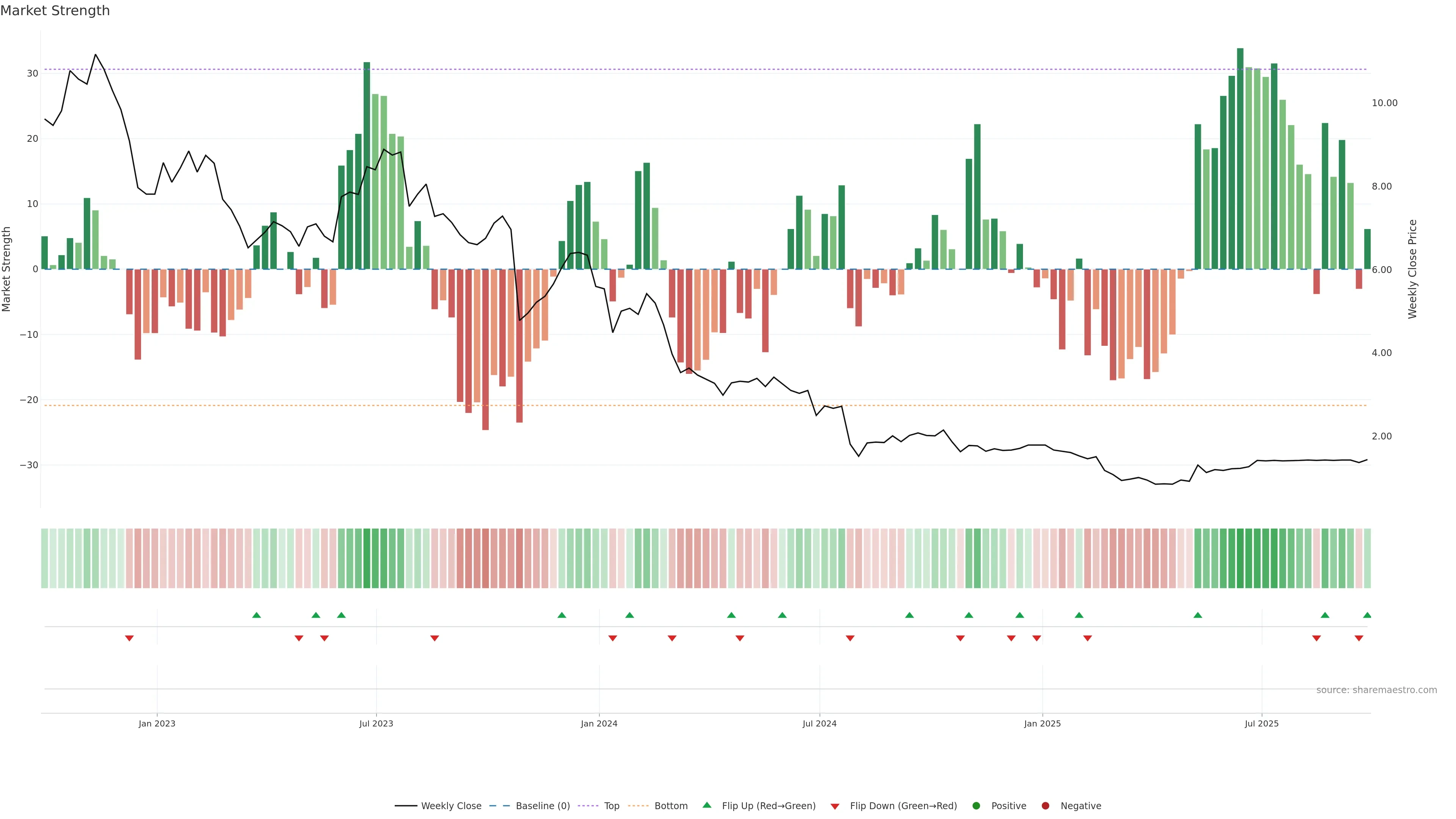Viewport: 1456px width, 819px height.
Task: Click the Market Strength chart title
Action: (55, 11)
